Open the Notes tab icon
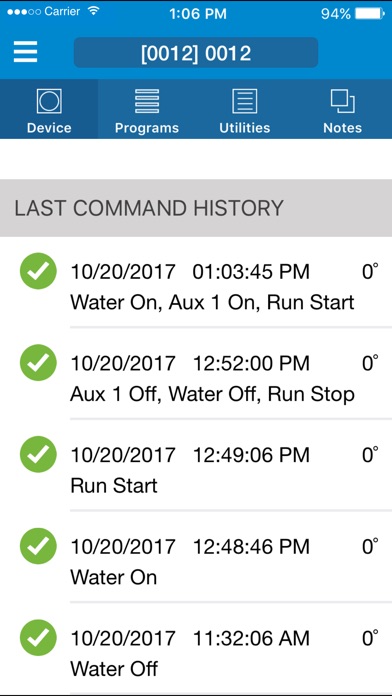The width and height of the screenshot is (392, 696). click(343, 101)
